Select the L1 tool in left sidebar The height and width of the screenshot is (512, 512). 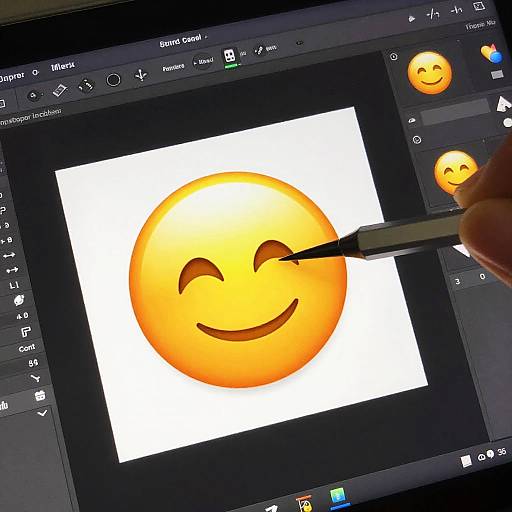pyautogui.click(x=14, y=285)
